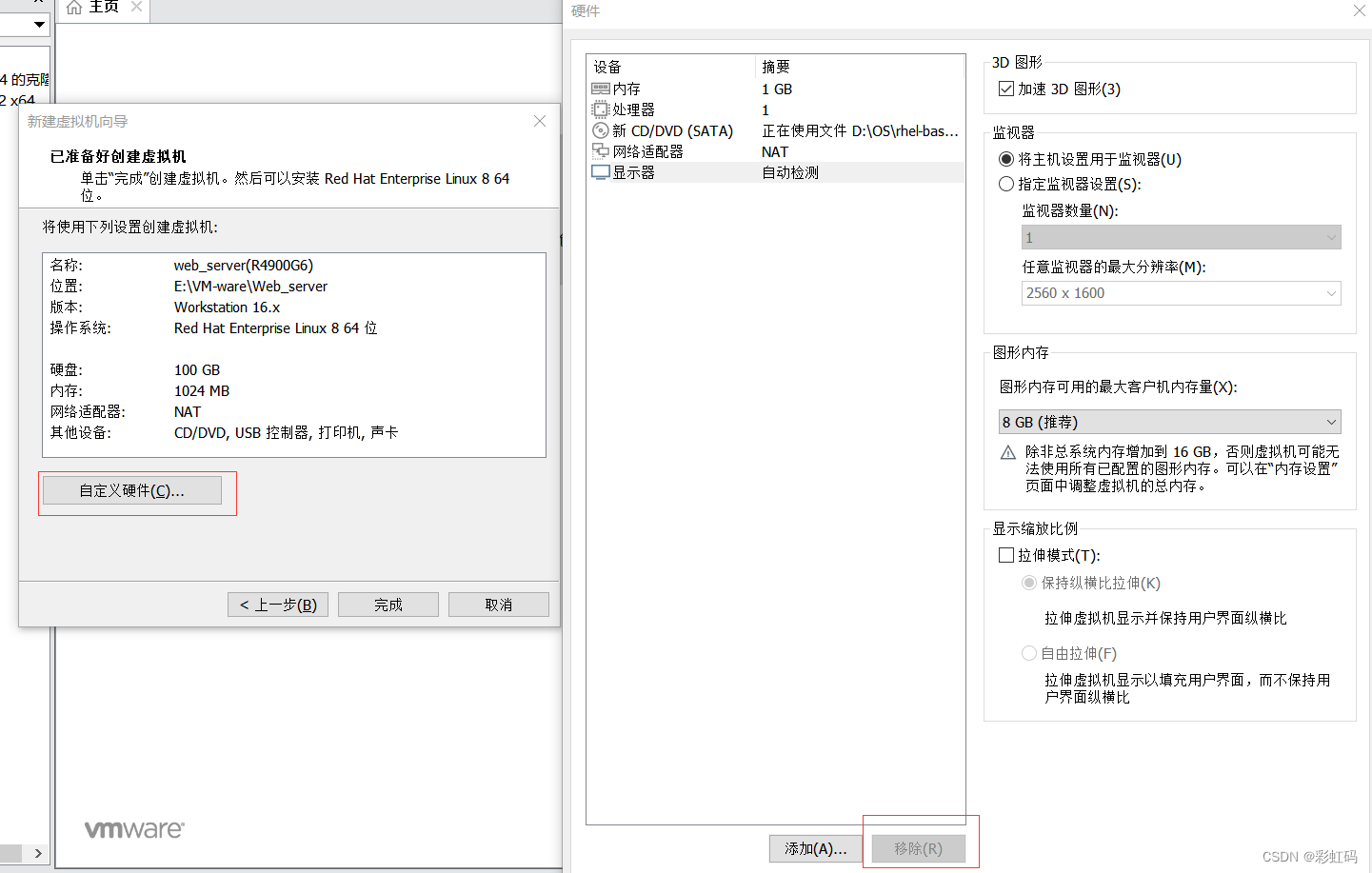Toggle 加速 3D 图形 checkbox
Screen dimensions: 1372x873
tap(1006, 89)
